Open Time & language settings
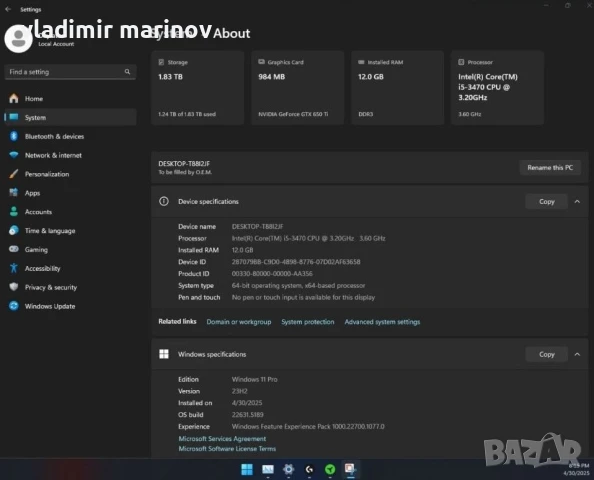Viewport: 594px width, 480px height. click(70, 231)
